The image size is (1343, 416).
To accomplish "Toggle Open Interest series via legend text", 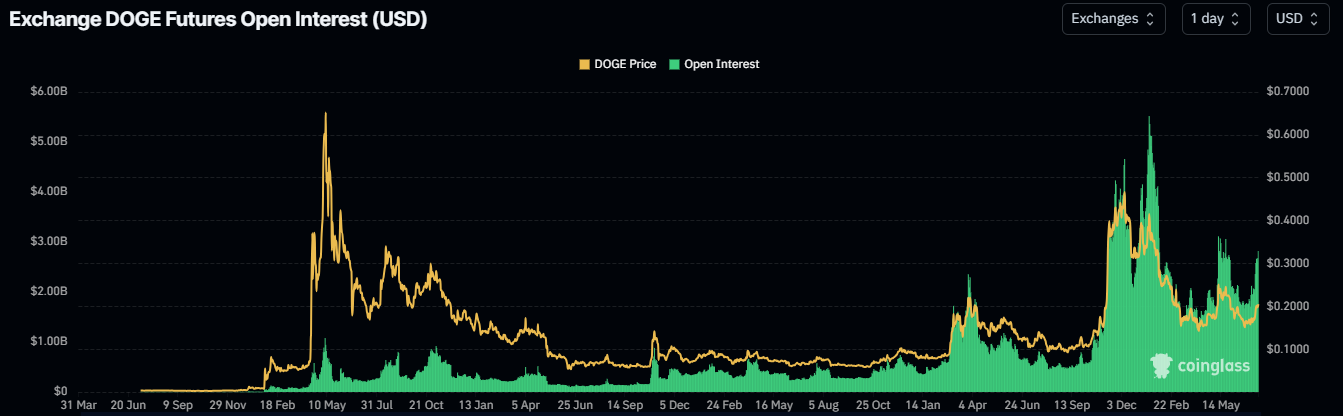I will coord(721,64).
